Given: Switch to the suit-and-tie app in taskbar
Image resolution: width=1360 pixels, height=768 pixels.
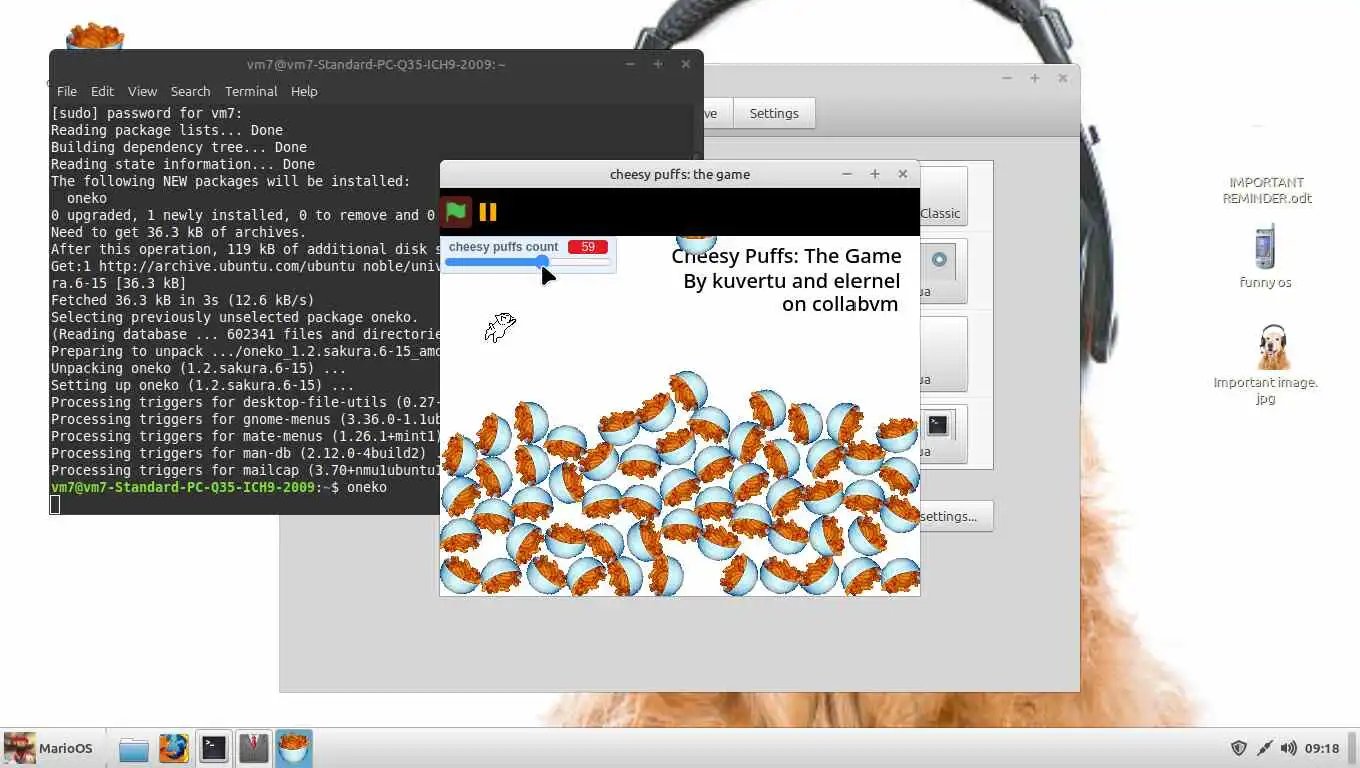Looking at the screenshot, I should coord(253,748).
